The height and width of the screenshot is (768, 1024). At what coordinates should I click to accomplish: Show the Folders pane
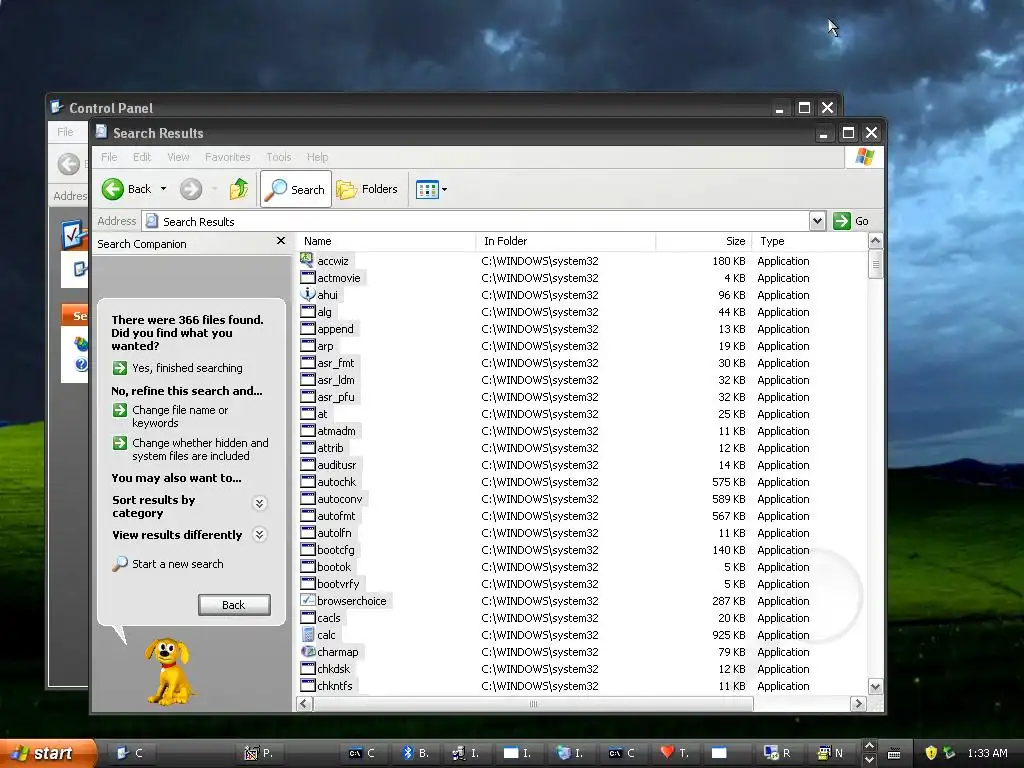(367, 189)
